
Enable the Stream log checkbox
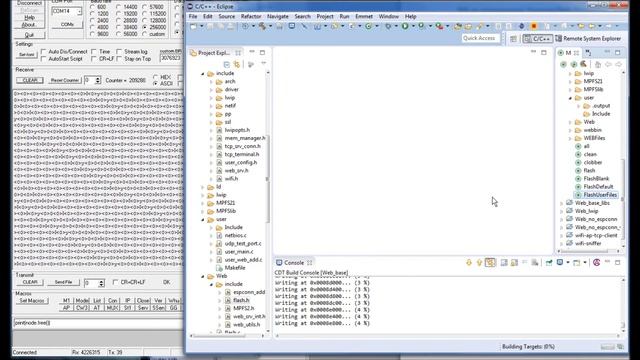pos(119,52)
